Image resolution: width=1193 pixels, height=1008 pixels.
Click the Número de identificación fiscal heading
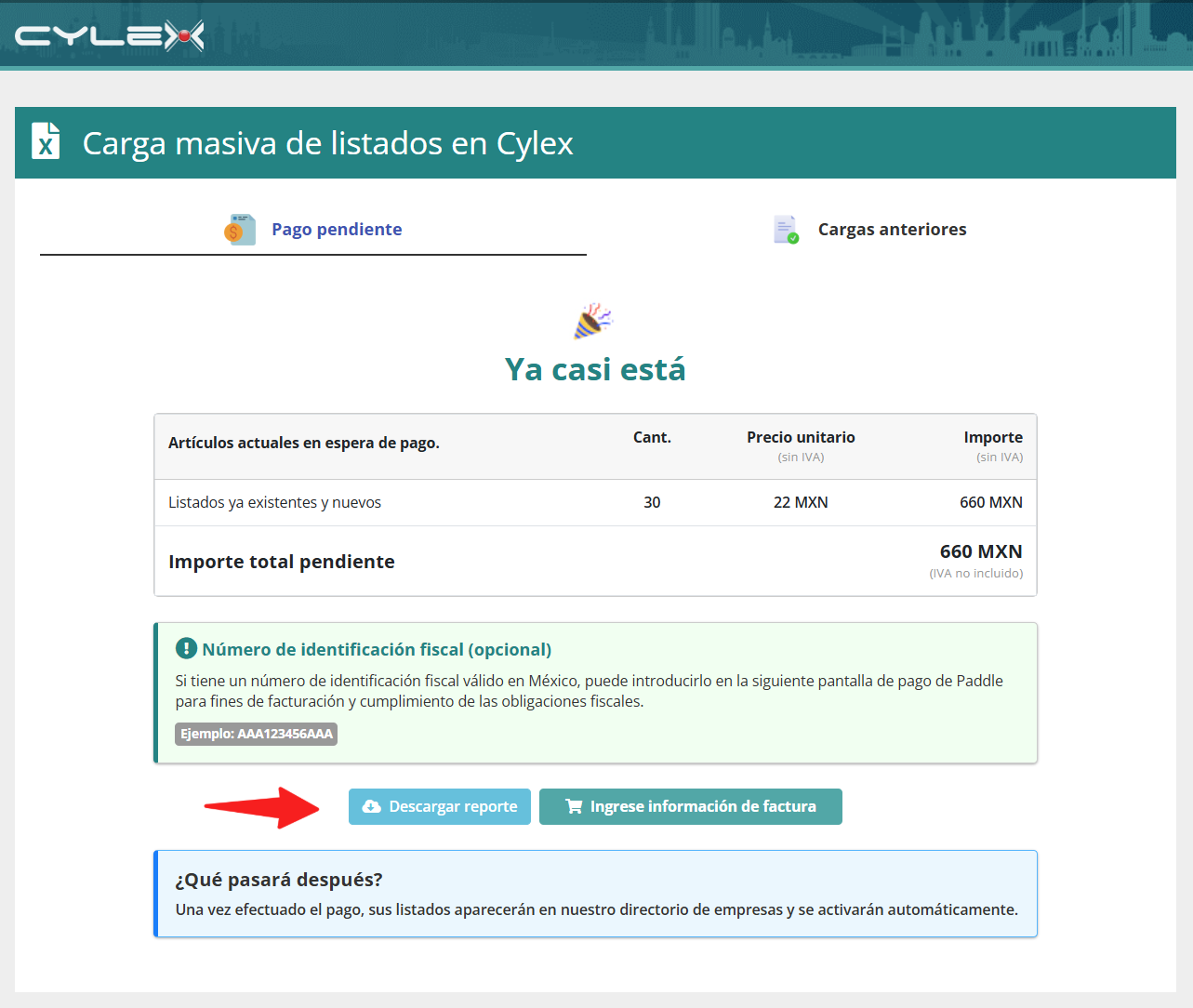tap(377, 649)
